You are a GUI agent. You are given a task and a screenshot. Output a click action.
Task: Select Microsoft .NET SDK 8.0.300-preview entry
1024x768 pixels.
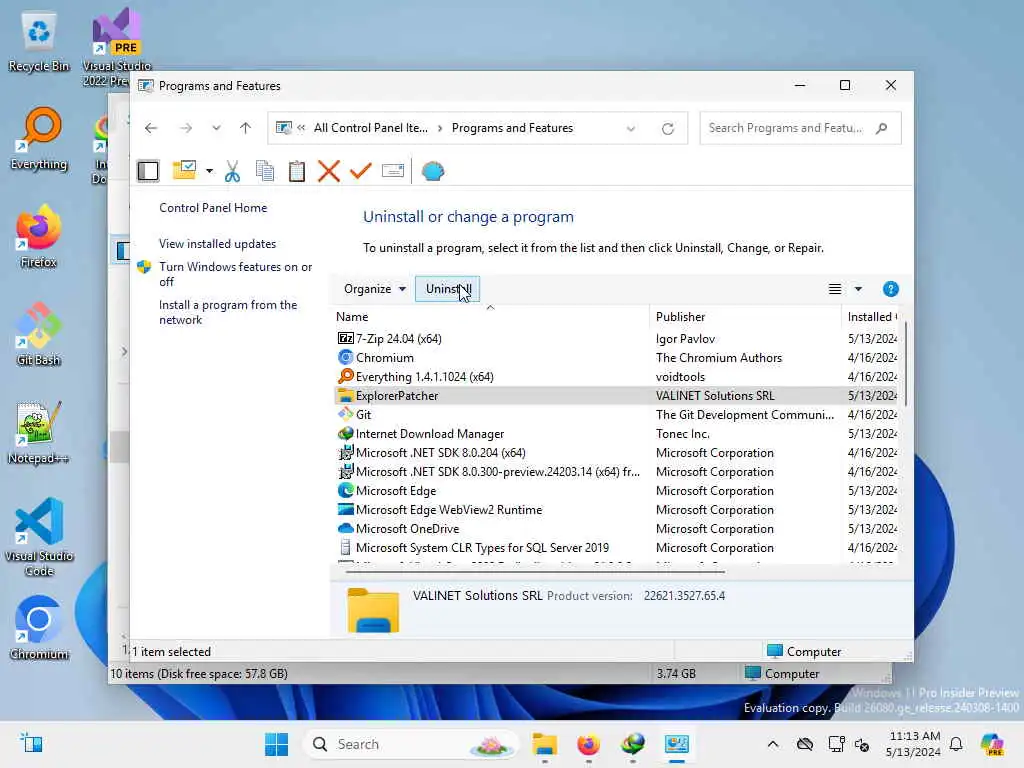(x=616, y=472)
